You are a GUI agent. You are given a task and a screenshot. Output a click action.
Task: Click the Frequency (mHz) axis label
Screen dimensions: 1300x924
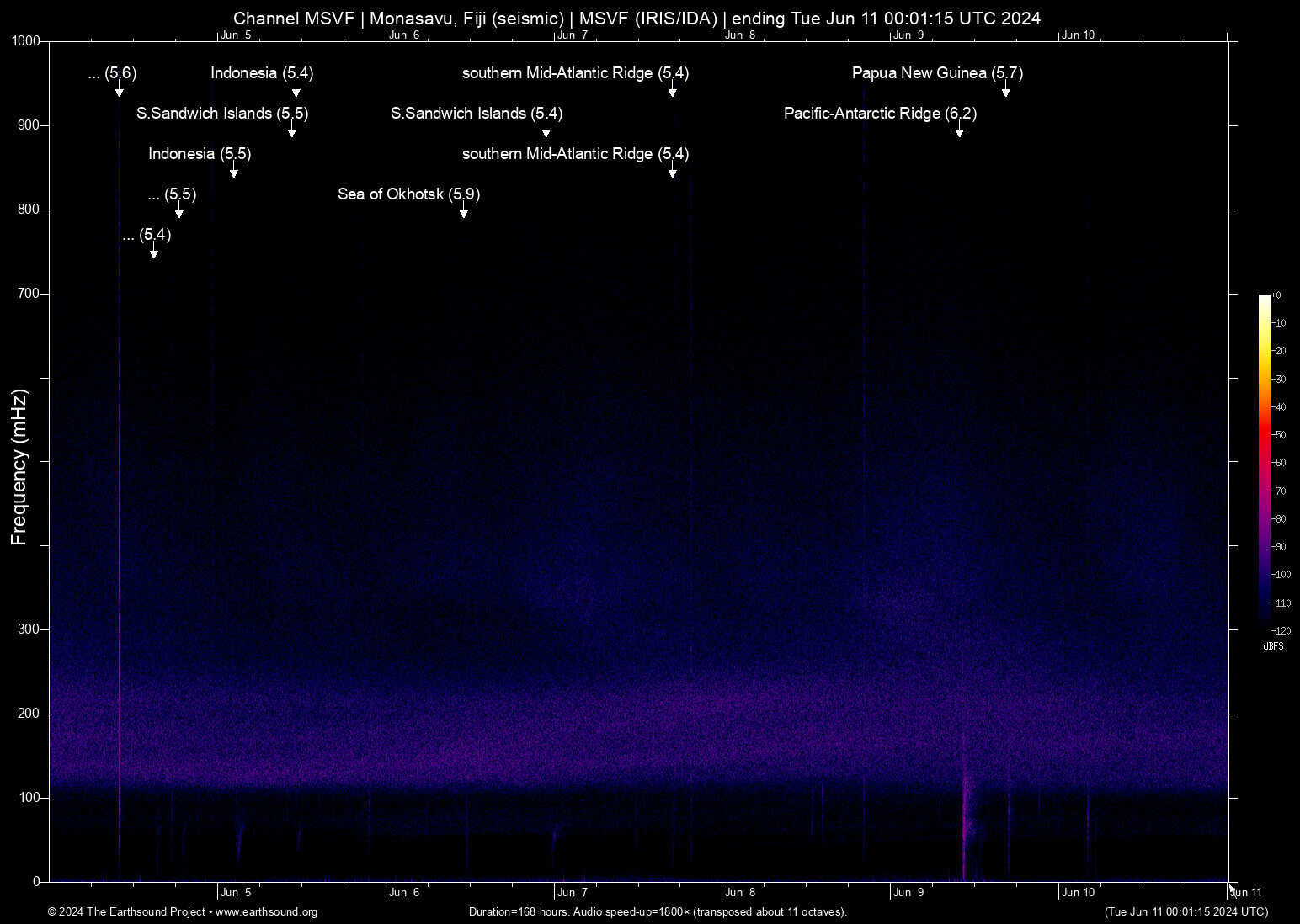[x=19, y=467]
